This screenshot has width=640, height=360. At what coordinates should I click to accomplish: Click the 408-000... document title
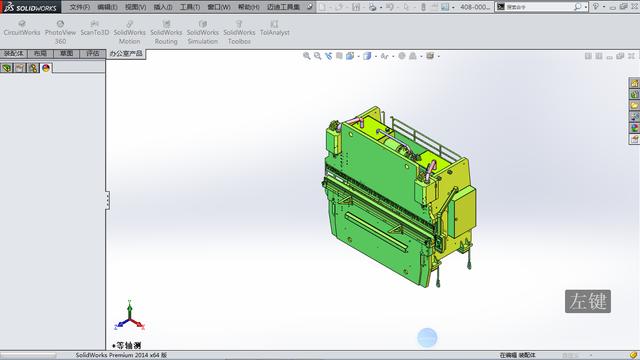[475, 7]
